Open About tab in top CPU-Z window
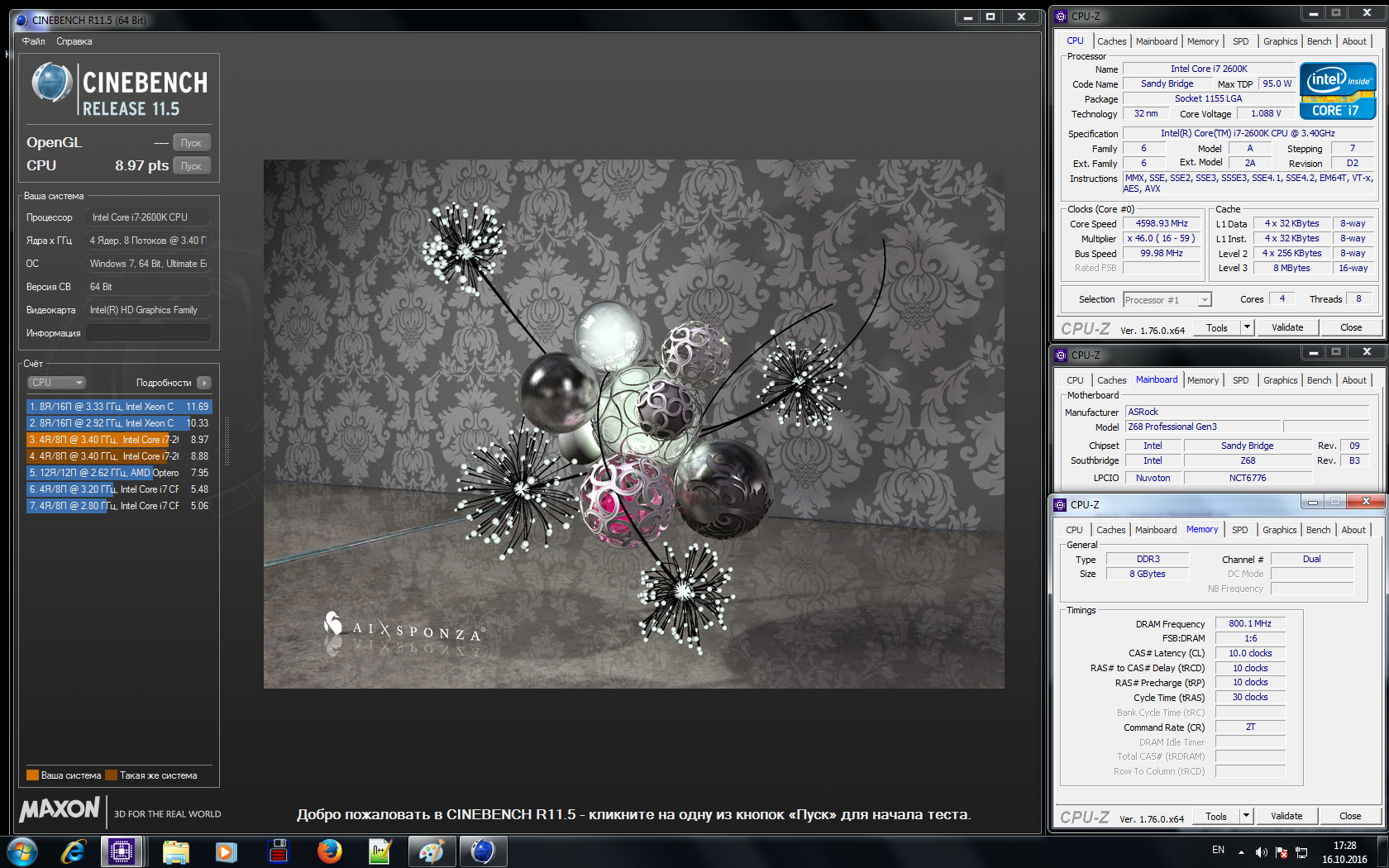The width and height of the screenshot is (1389, 868). (1354, 41)
